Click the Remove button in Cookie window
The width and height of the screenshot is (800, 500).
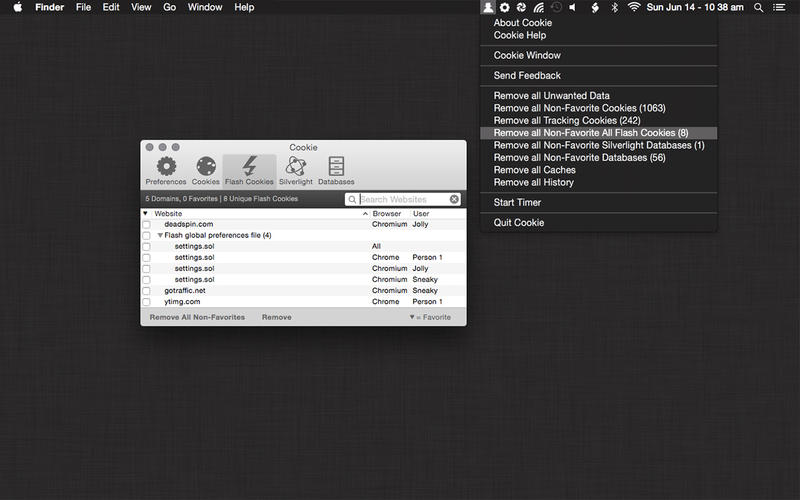277,317
